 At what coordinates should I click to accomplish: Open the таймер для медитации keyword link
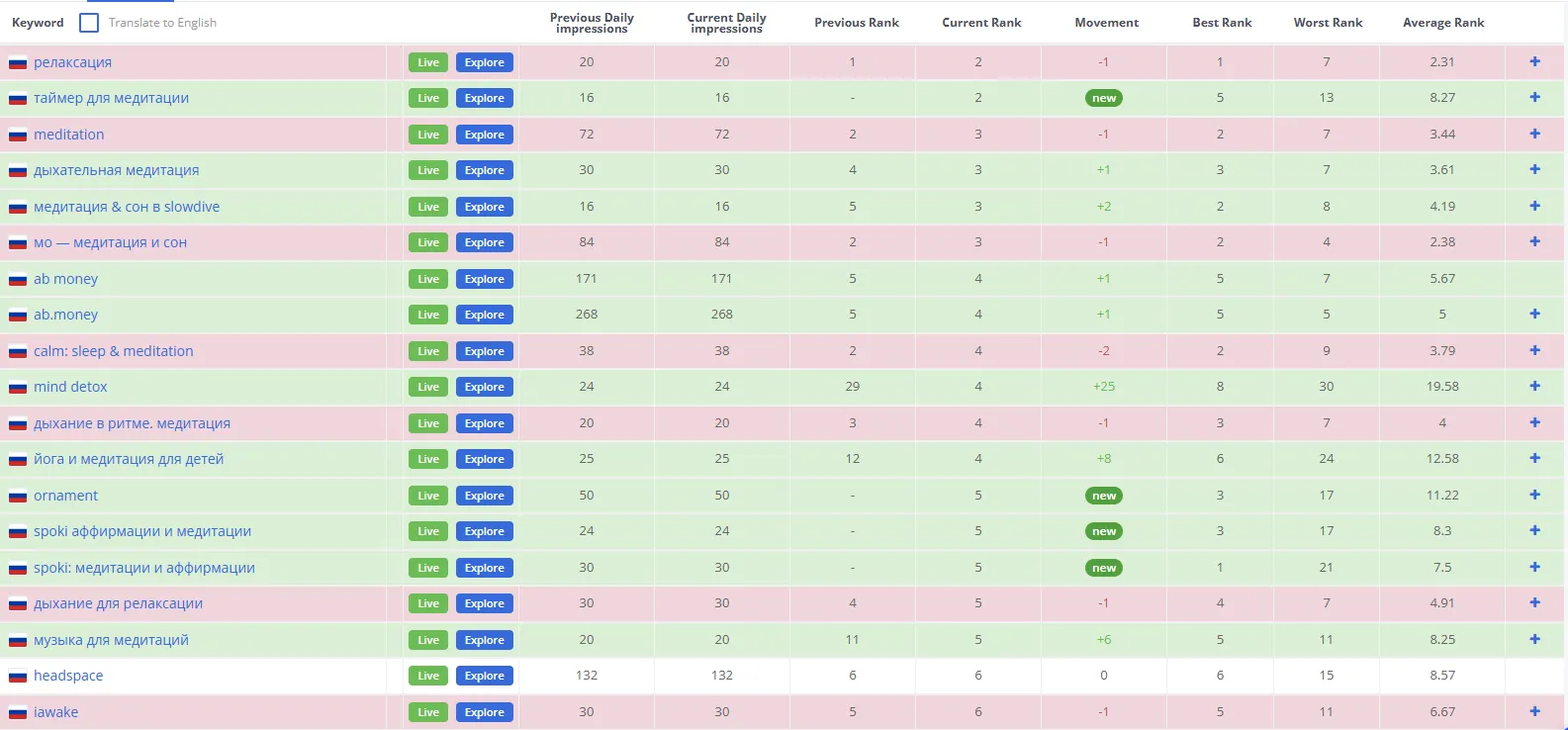111,98
